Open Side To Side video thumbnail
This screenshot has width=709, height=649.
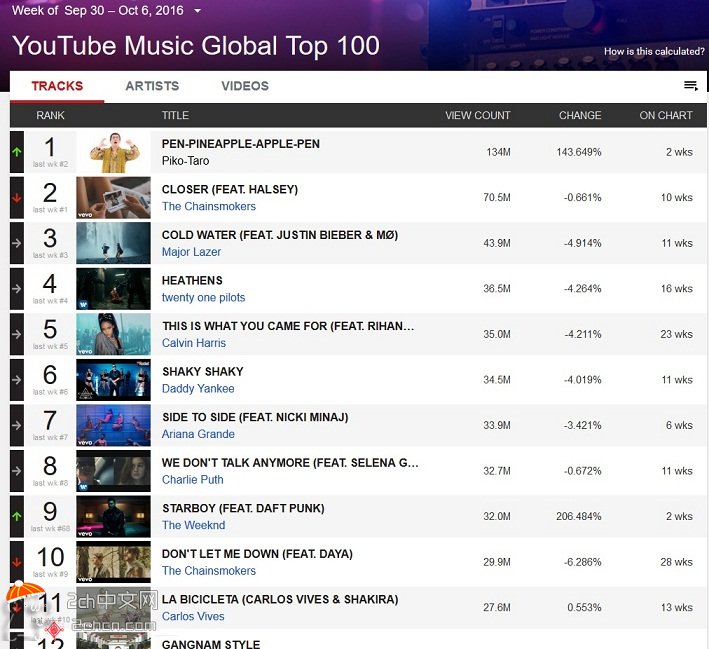click(113, 425)
